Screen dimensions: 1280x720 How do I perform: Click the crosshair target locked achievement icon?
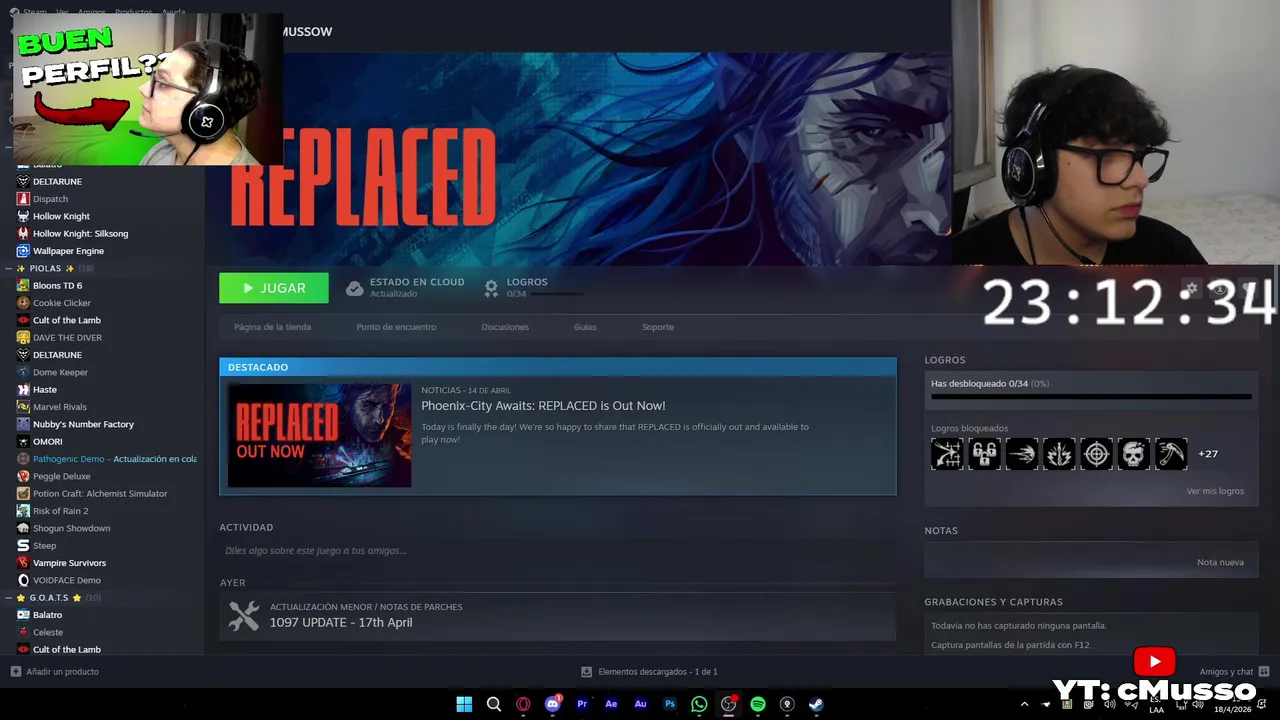coord(1096,454)
